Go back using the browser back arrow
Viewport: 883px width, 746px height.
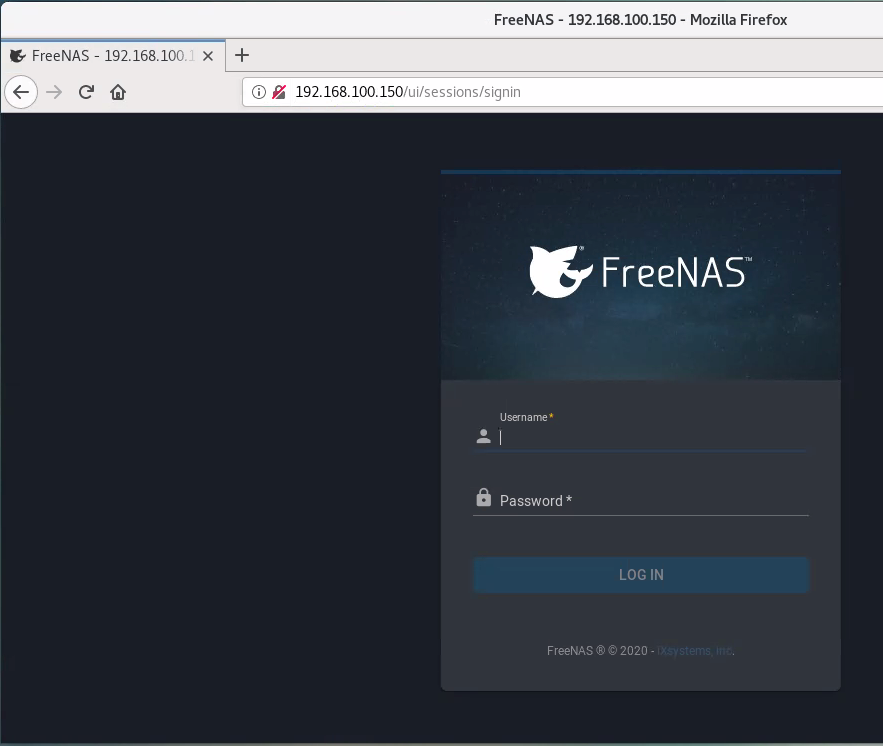[x=21, y=92]
